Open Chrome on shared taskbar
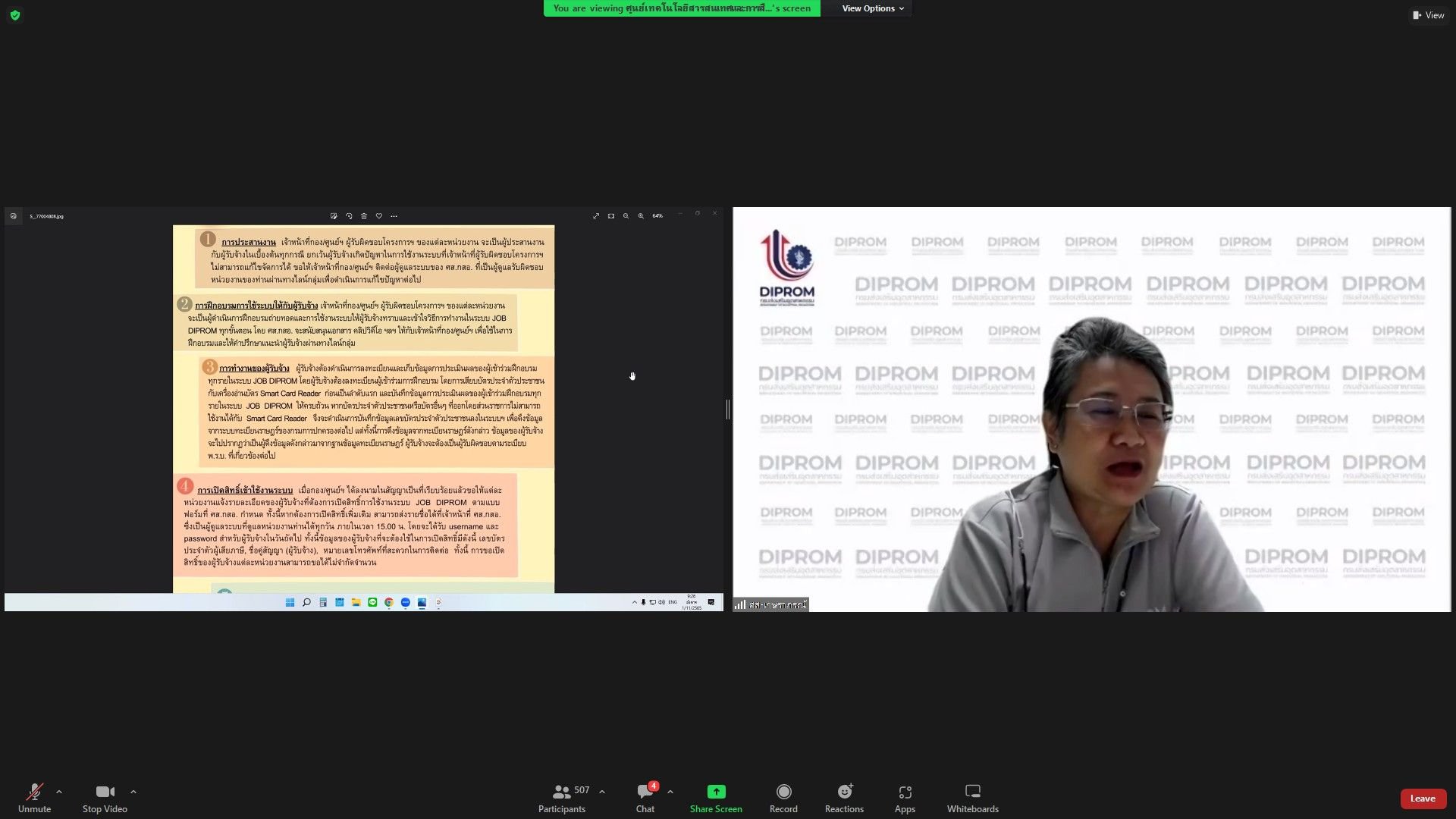Image resolution: width=1456 pixels, height=819 pixels. pos(388,602)
